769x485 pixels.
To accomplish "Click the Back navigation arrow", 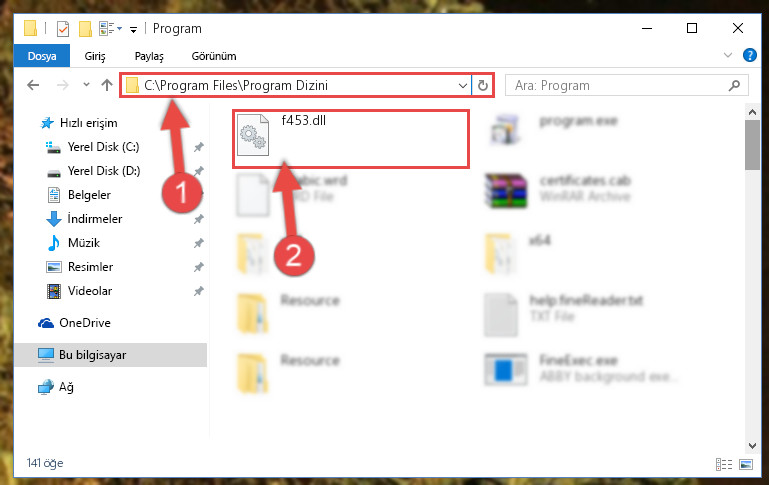I will [x=33, y=85].
